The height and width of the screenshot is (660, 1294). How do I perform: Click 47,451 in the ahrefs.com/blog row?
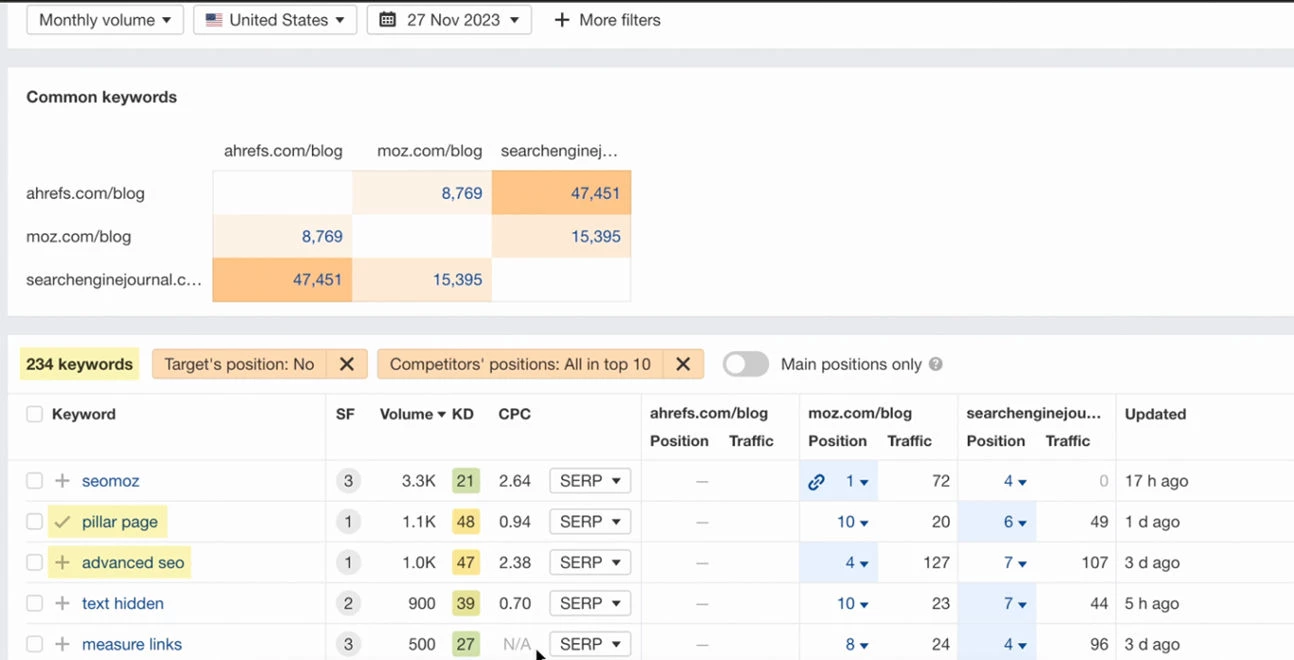click(x=595, y=194)
